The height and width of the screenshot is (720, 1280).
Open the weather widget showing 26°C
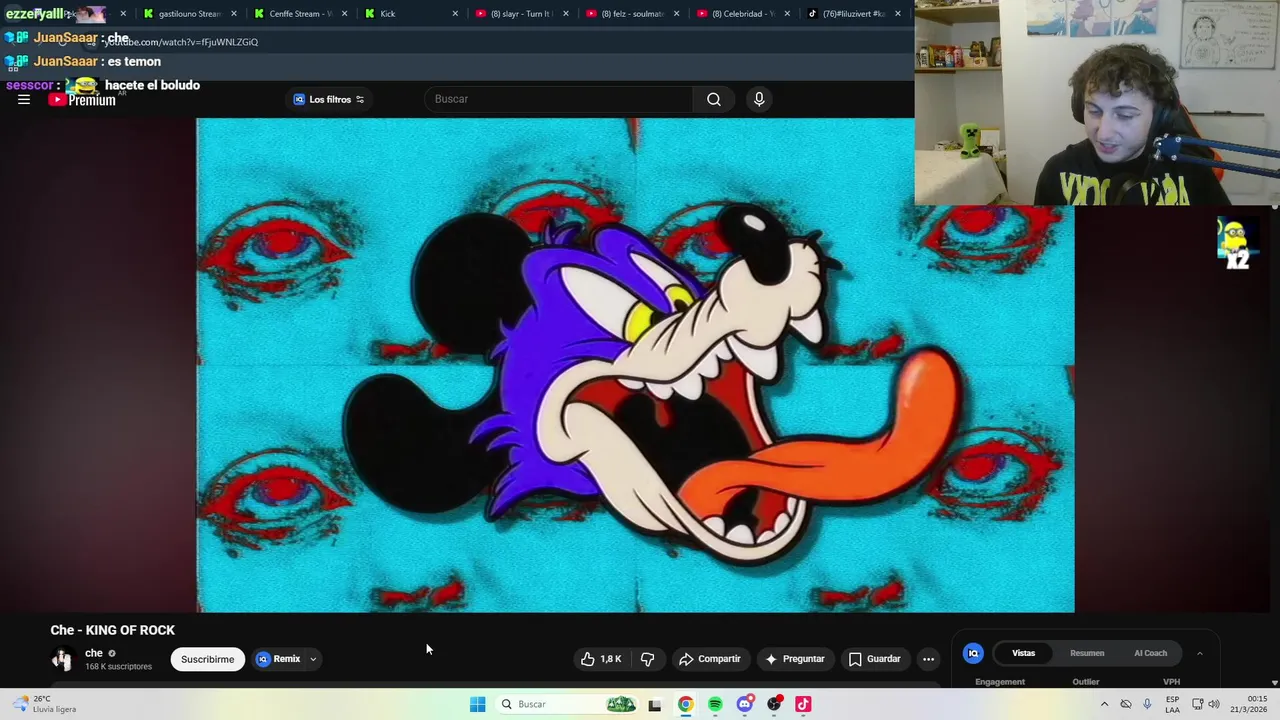(42, 704)
